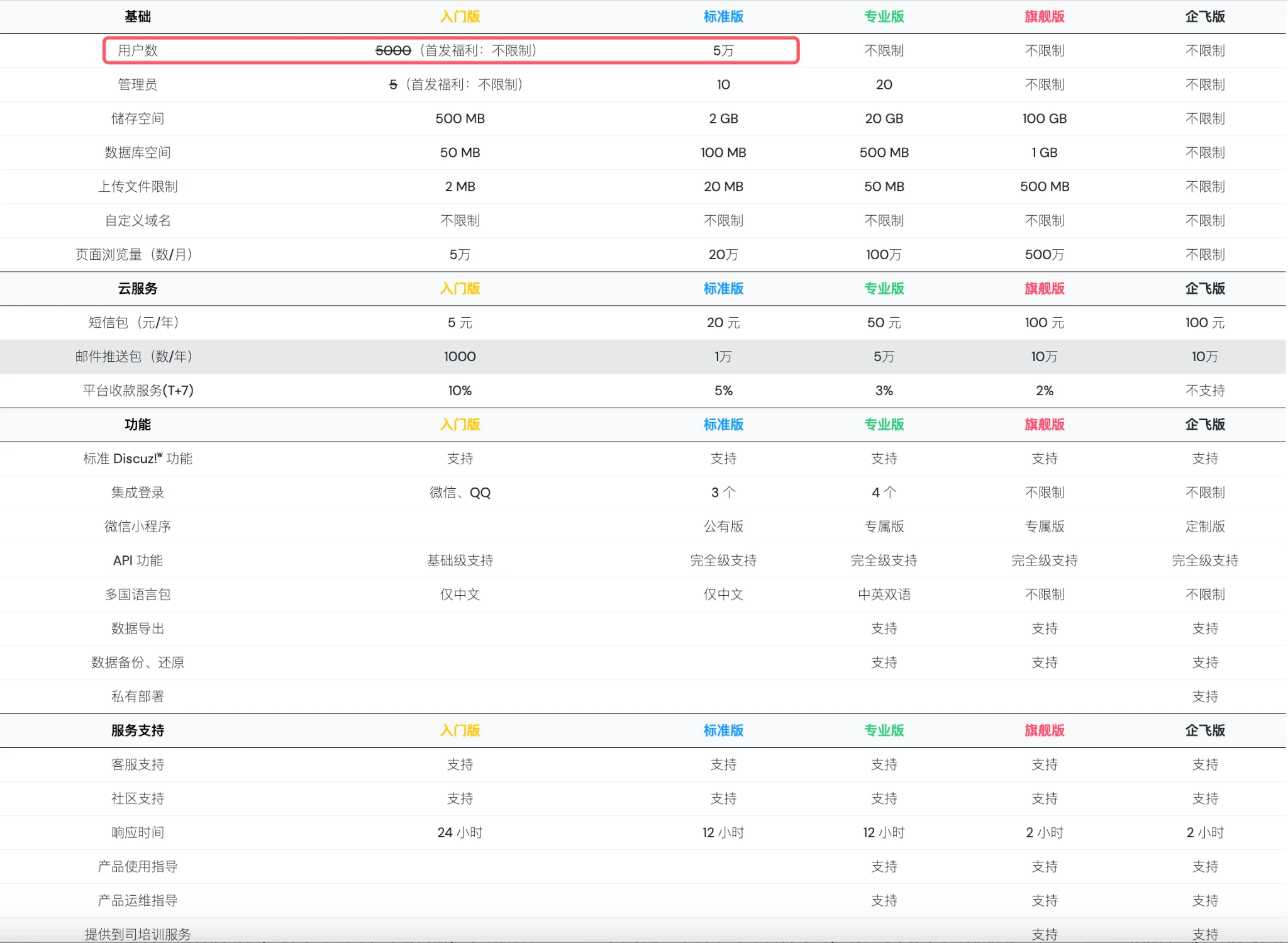This screenshot has height=943, width=1288.
Task: Click the 专业版 header in 云服务 section
Action: (884, 289)
